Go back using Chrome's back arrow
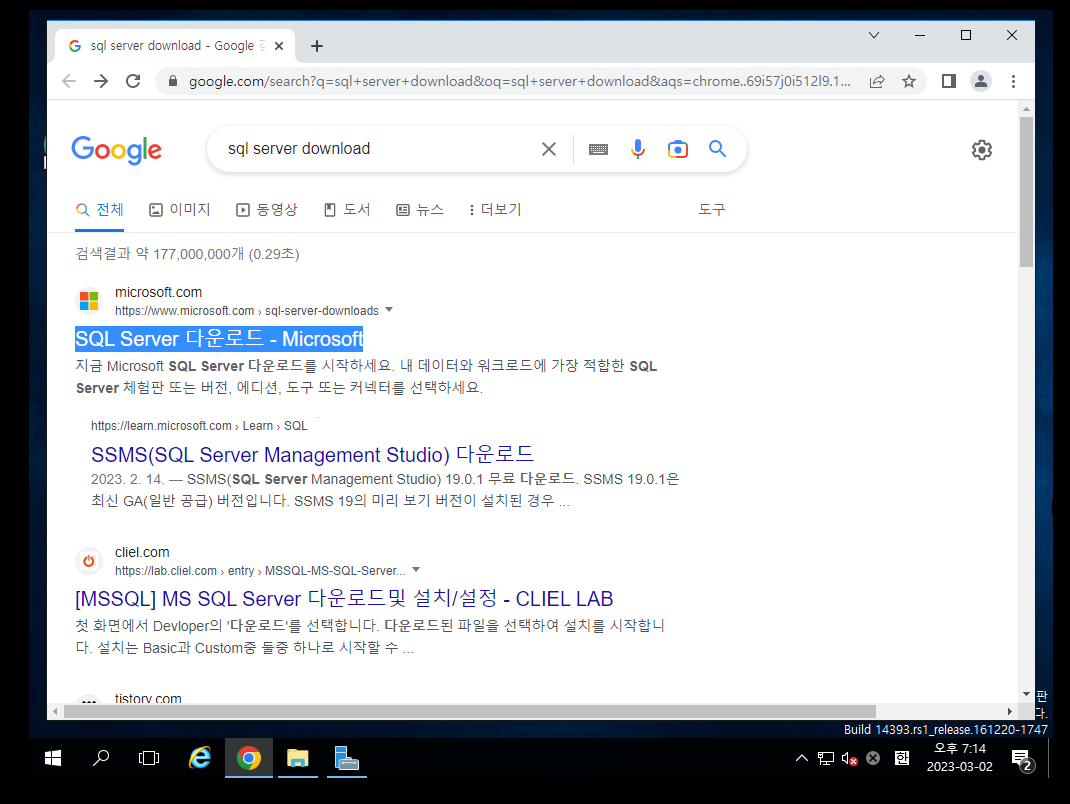This screenshot has height=804, width=1070. tap(69, 81)
